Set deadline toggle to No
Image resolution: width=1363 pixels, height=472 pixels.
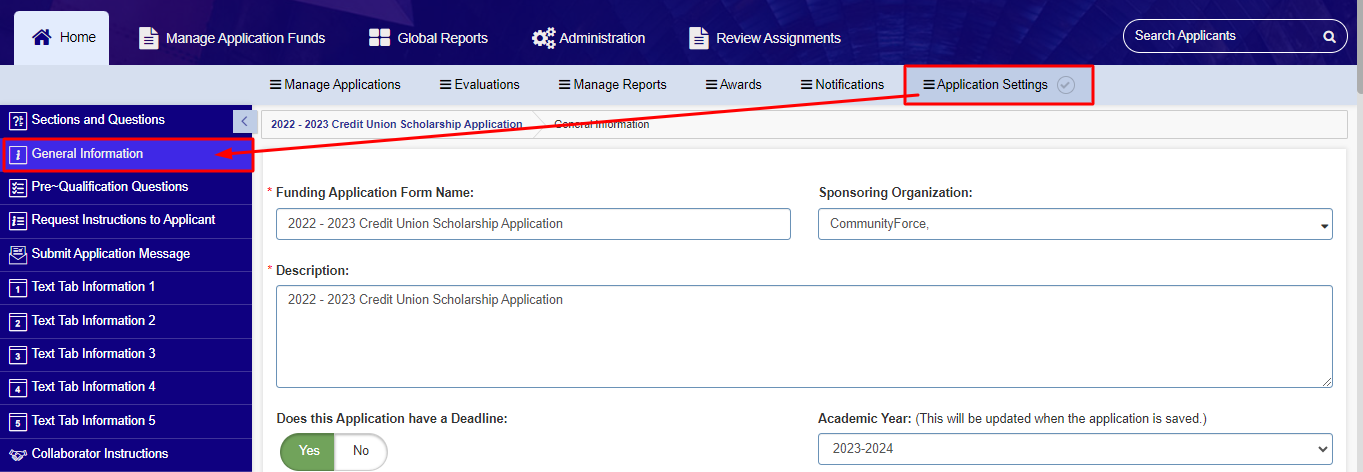tap(361, 451)
